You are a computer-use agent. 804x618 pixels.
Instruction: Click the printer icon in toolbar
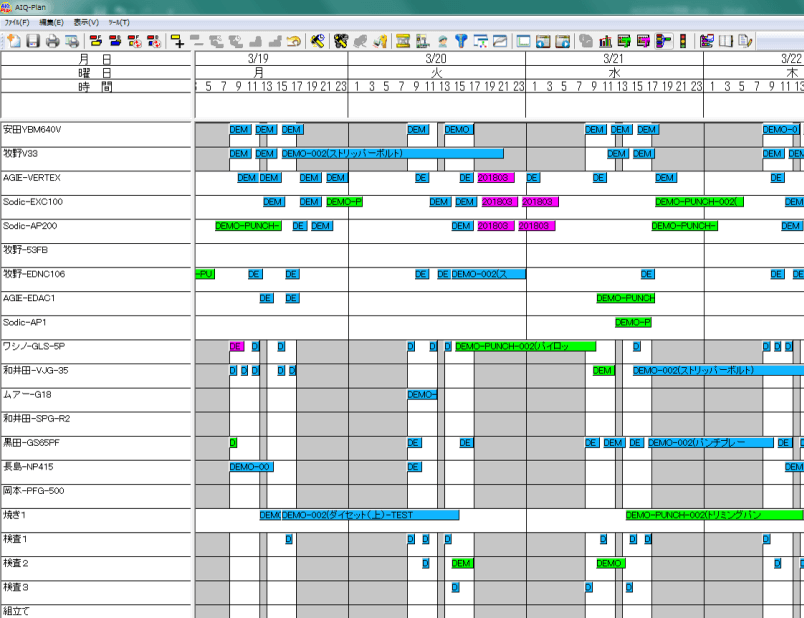53,41
